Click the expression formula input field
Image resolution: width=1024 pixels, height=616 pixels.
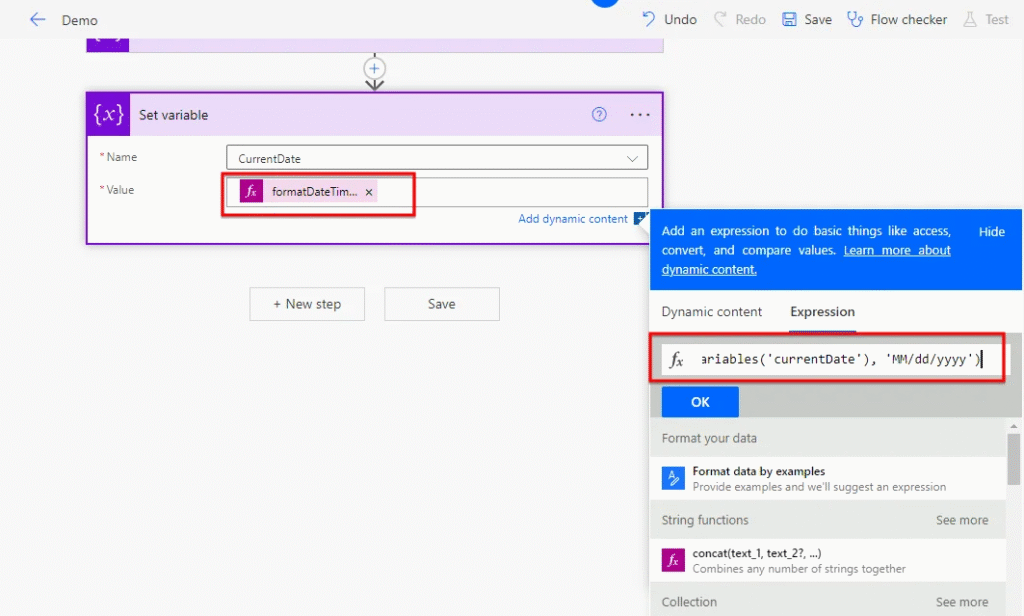(838, 360)
